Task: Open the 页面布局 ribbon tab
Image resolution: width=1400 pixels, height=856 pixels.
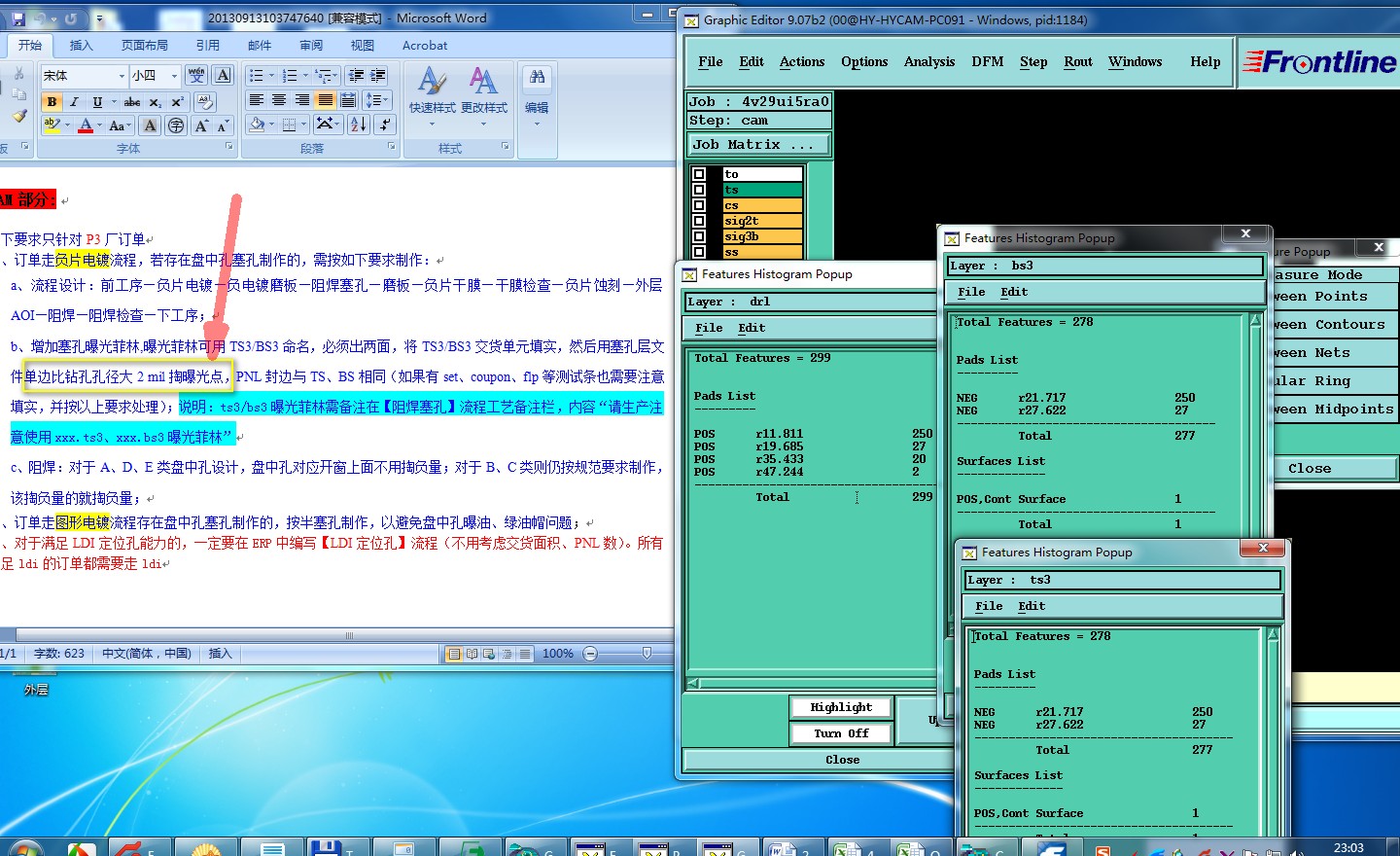Action: click(144, 45)
